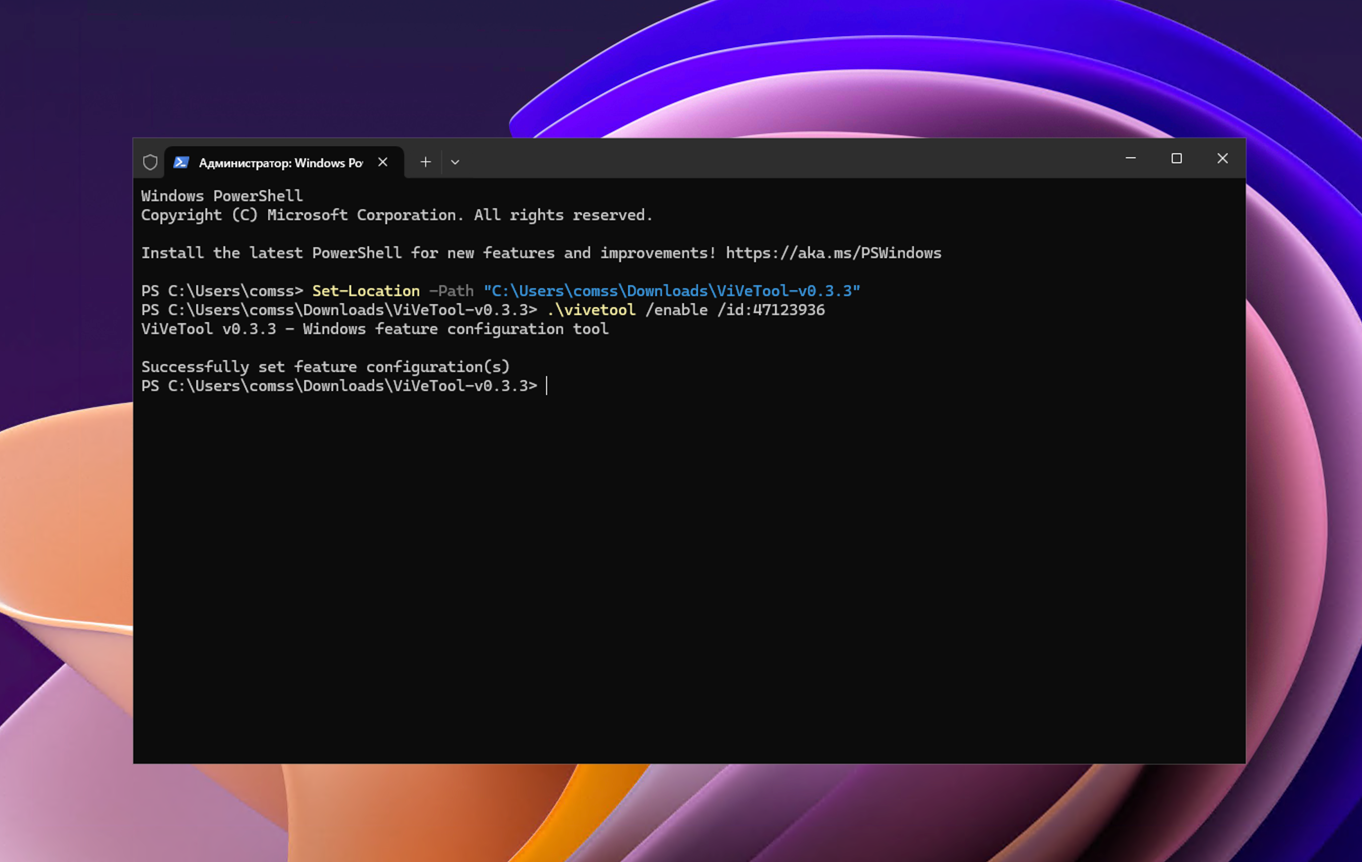
Task: Close the PowerShell tab
Action: click(383, 162)
